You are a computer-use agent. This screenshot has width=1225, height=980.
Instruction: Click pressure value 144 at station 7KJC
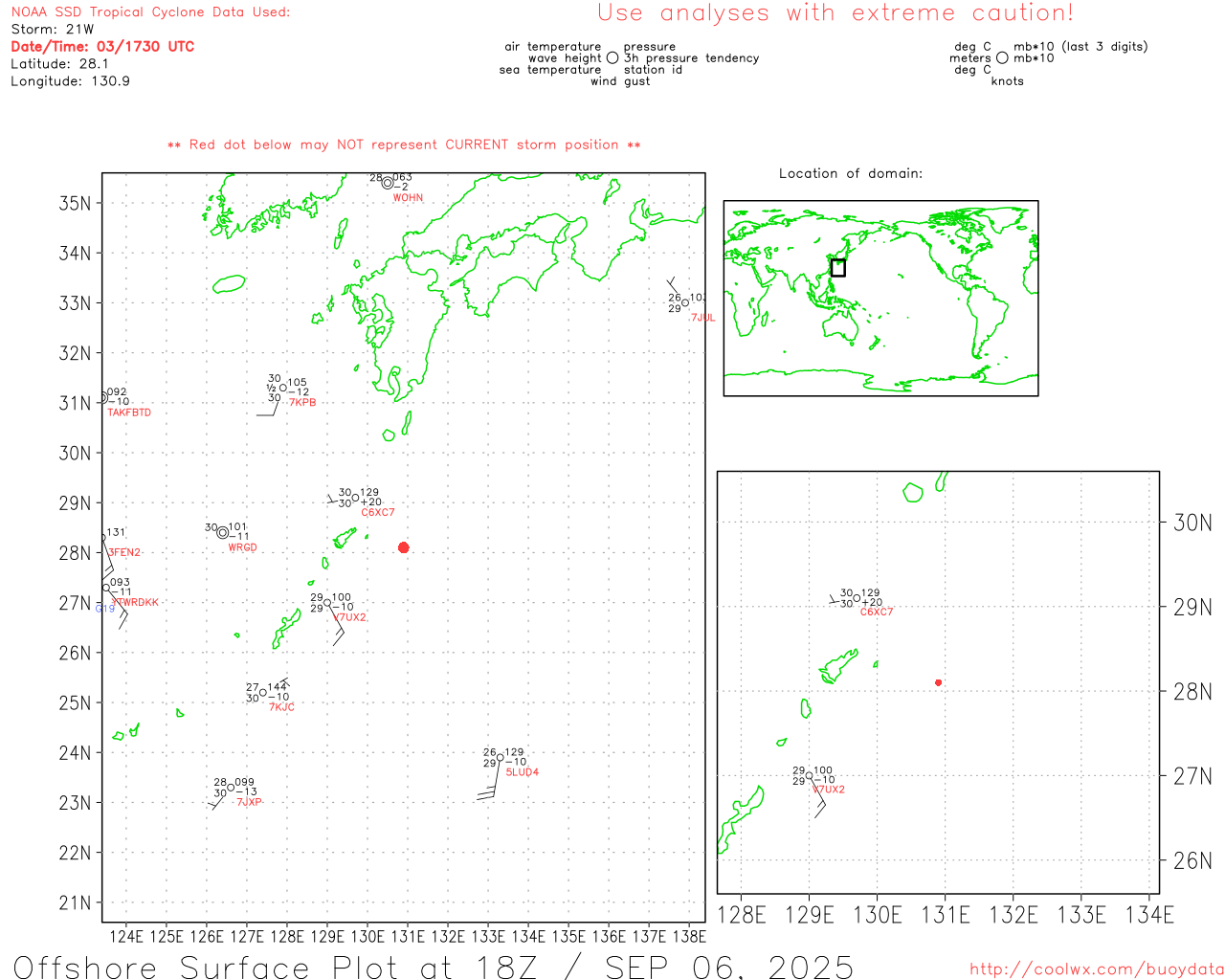(x=278, y=687)
